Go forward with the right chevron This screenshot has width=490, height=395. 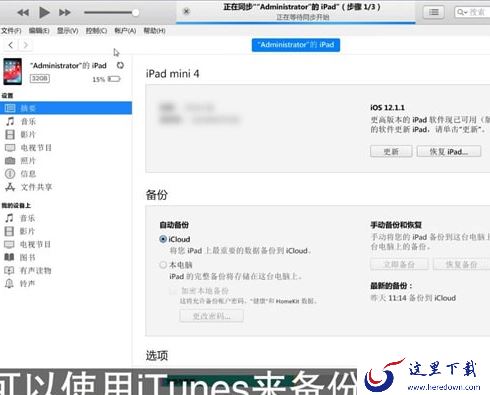coord(25,45)
